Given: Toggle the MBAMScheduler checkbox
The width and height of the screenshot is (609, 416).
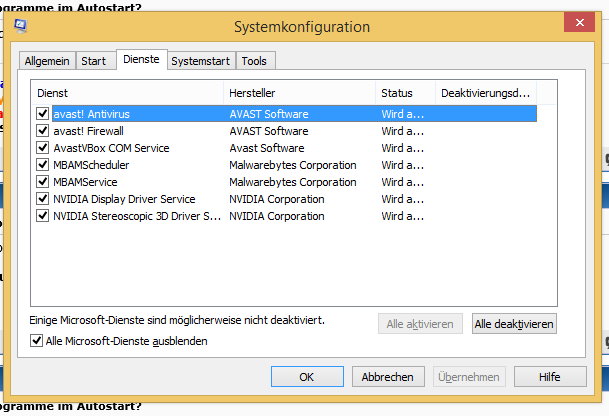Looking at the screenshot, I should pyautogui.click(x=42, y=165).
